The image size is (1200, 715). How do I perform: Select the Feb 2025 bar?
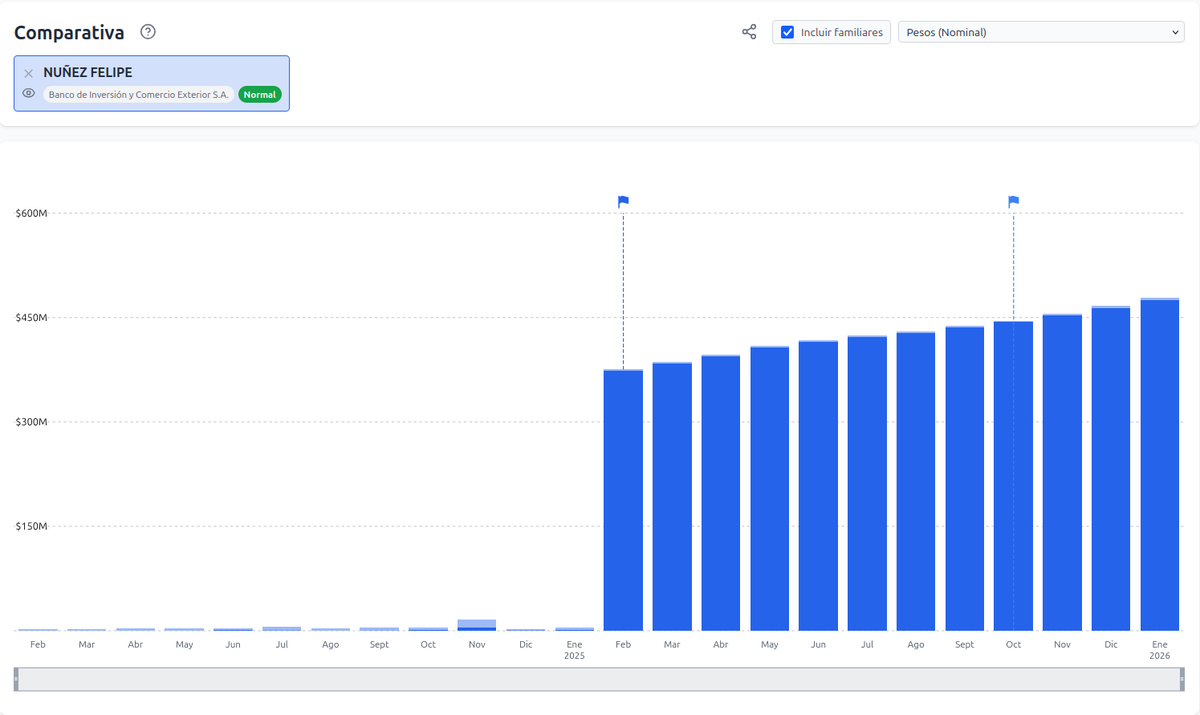(x=624, y=500)
